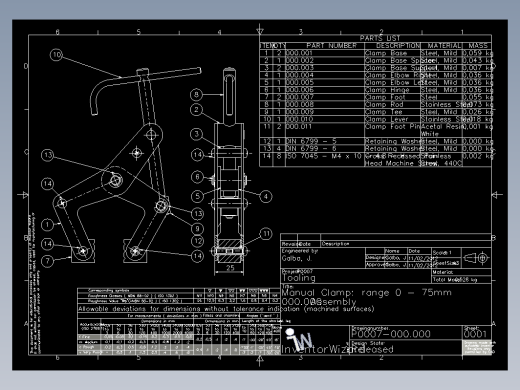
Task: Click part number 000.006
Action: point(299,90)
